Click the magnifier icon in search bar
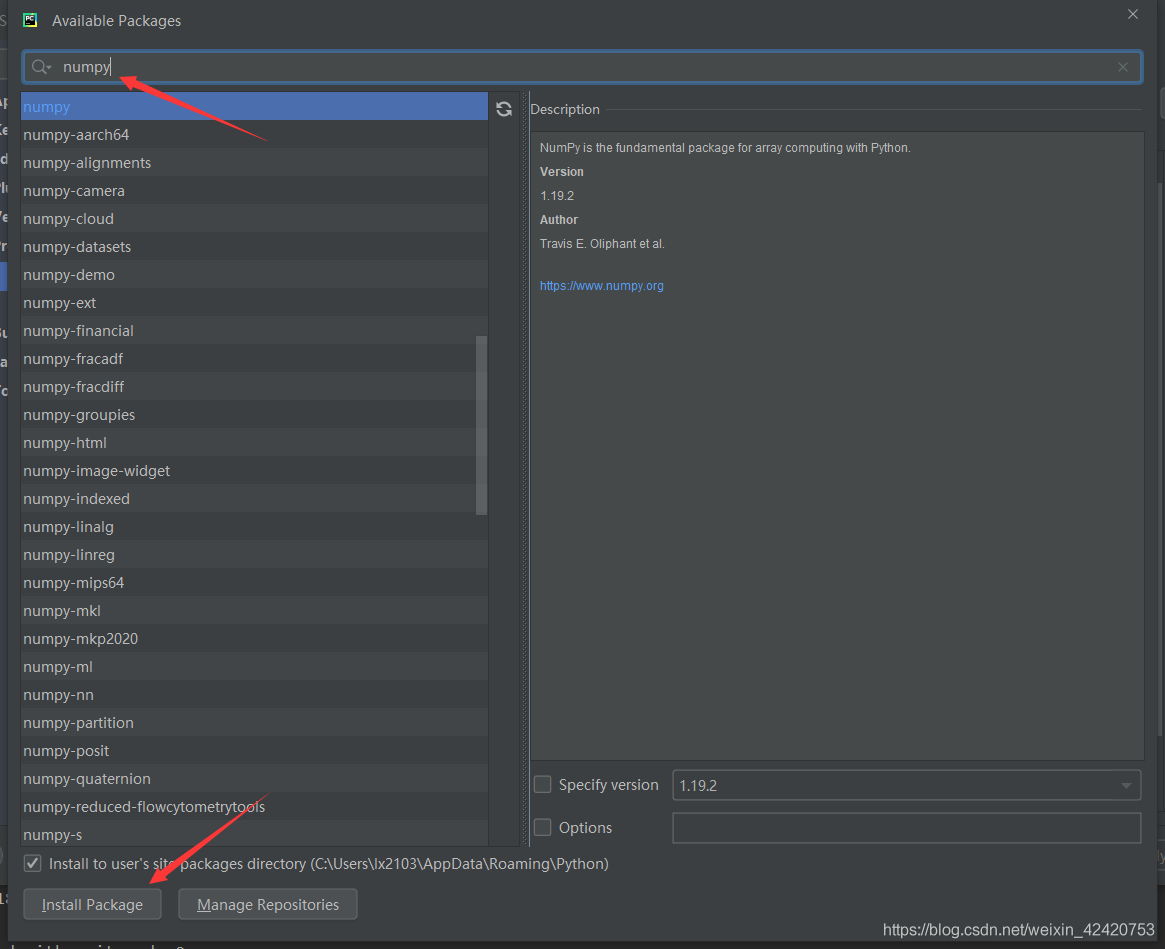This screenshot has width=1165, height=949. [40, 66]
